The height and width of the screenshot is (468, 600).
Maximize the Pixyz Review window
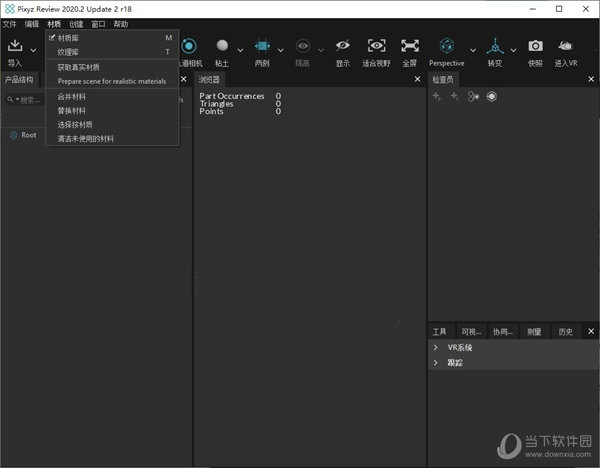click(559, 9)
